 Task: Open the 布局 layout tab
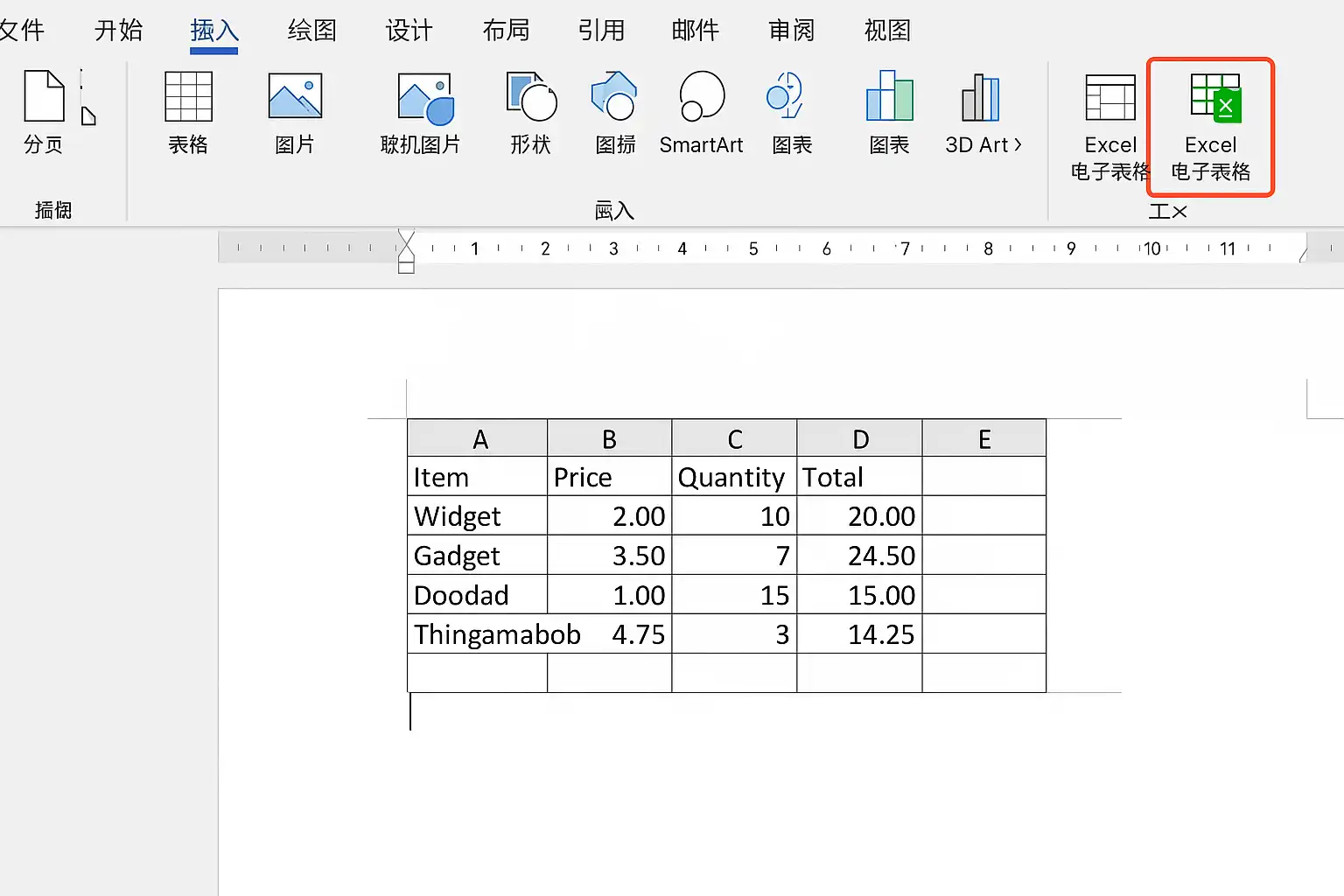[506, 31]
